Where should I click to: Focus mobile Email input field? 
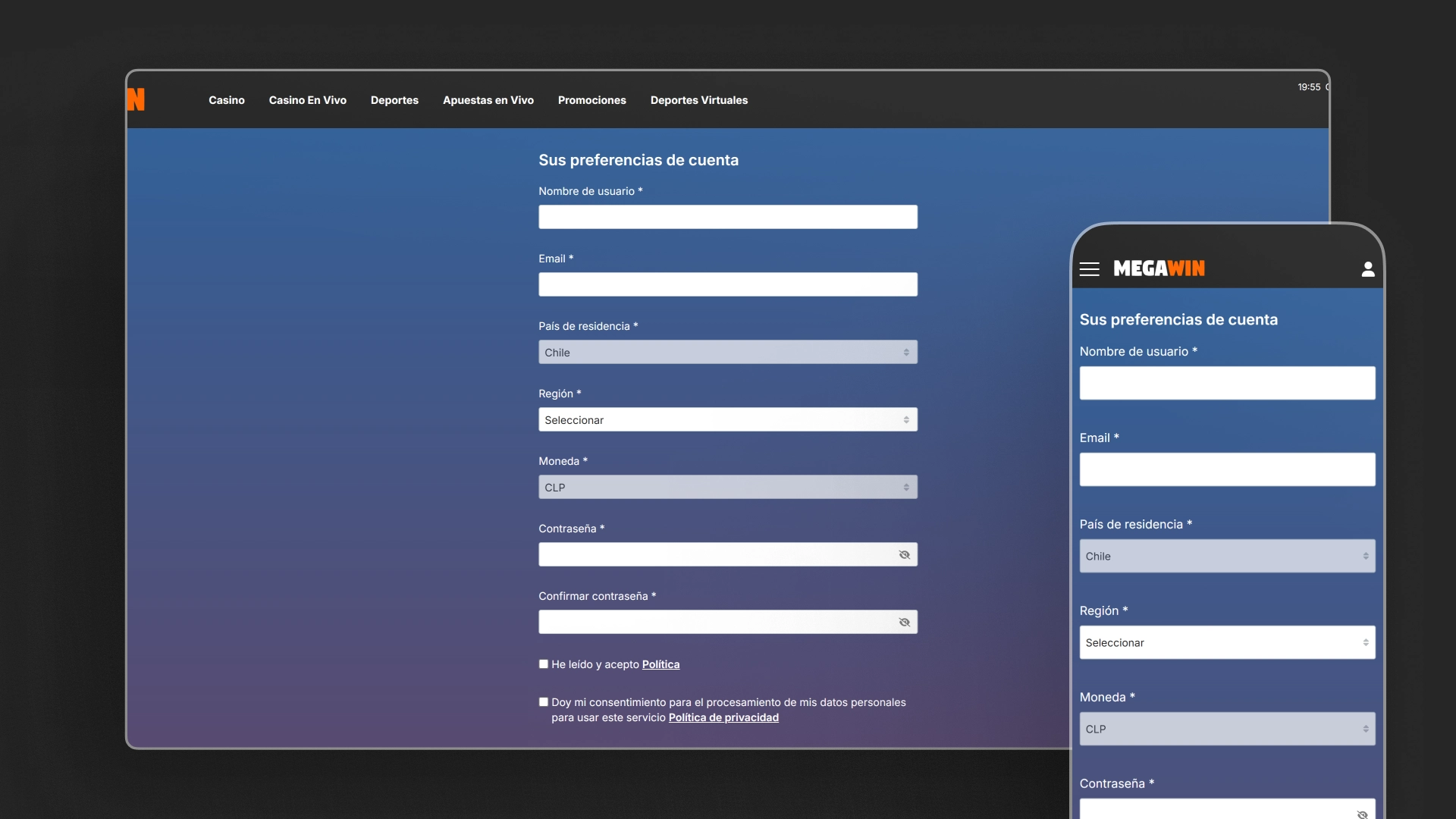(x=1227, y=469)
